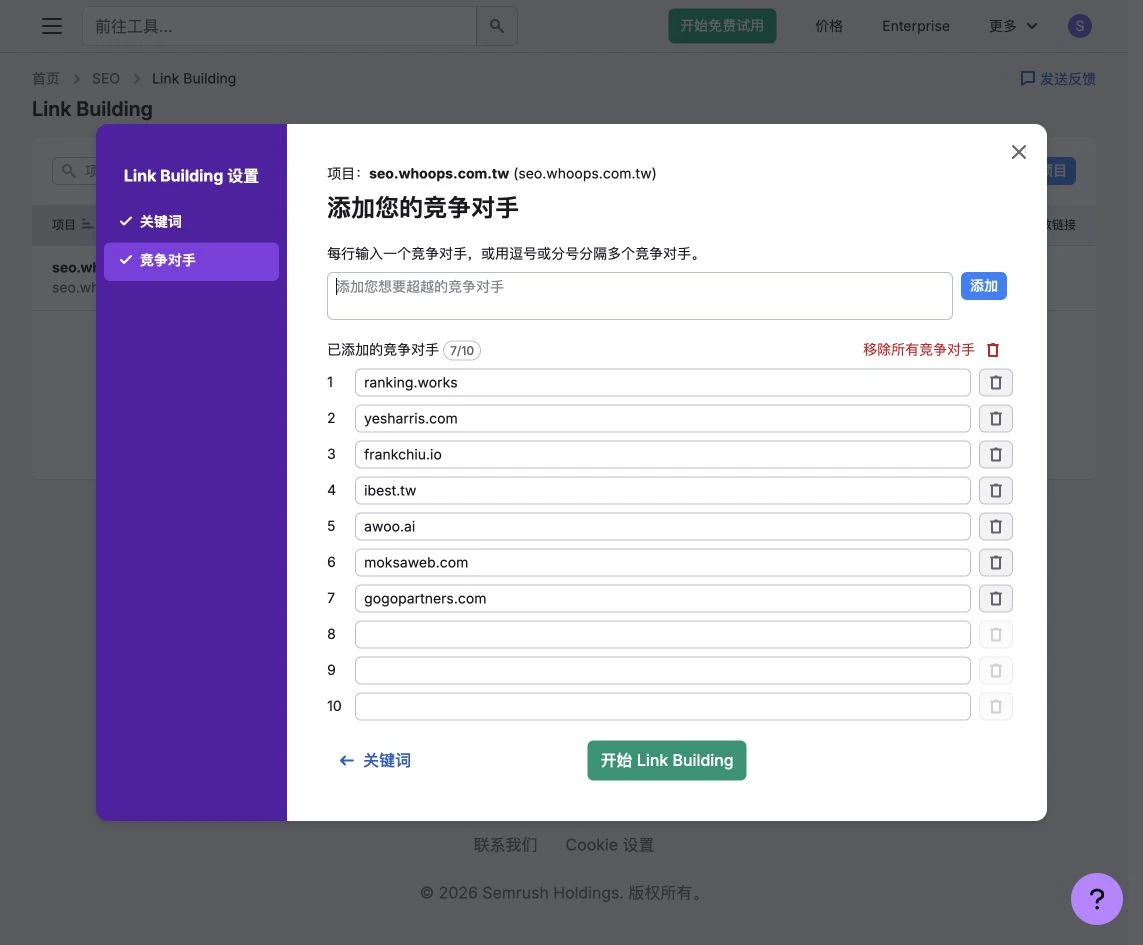Click the Cookie 设置 footer link

click(x=609, y=845)
